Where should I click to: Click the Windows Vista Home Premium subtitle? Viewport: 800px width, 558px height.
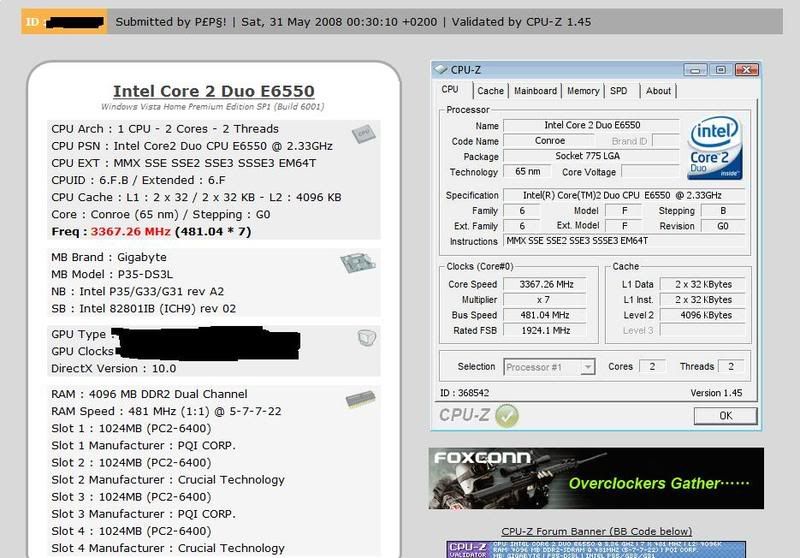click(212, 107)
